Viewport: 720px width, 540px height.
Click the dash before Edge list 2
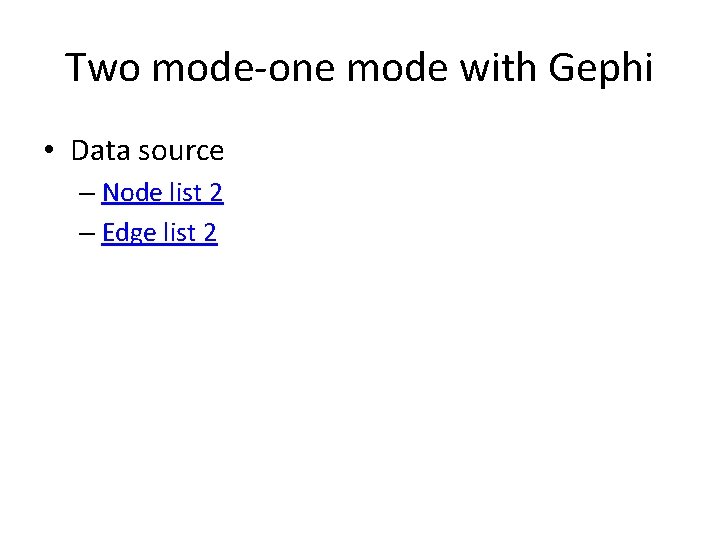click(x=87, y=234)
